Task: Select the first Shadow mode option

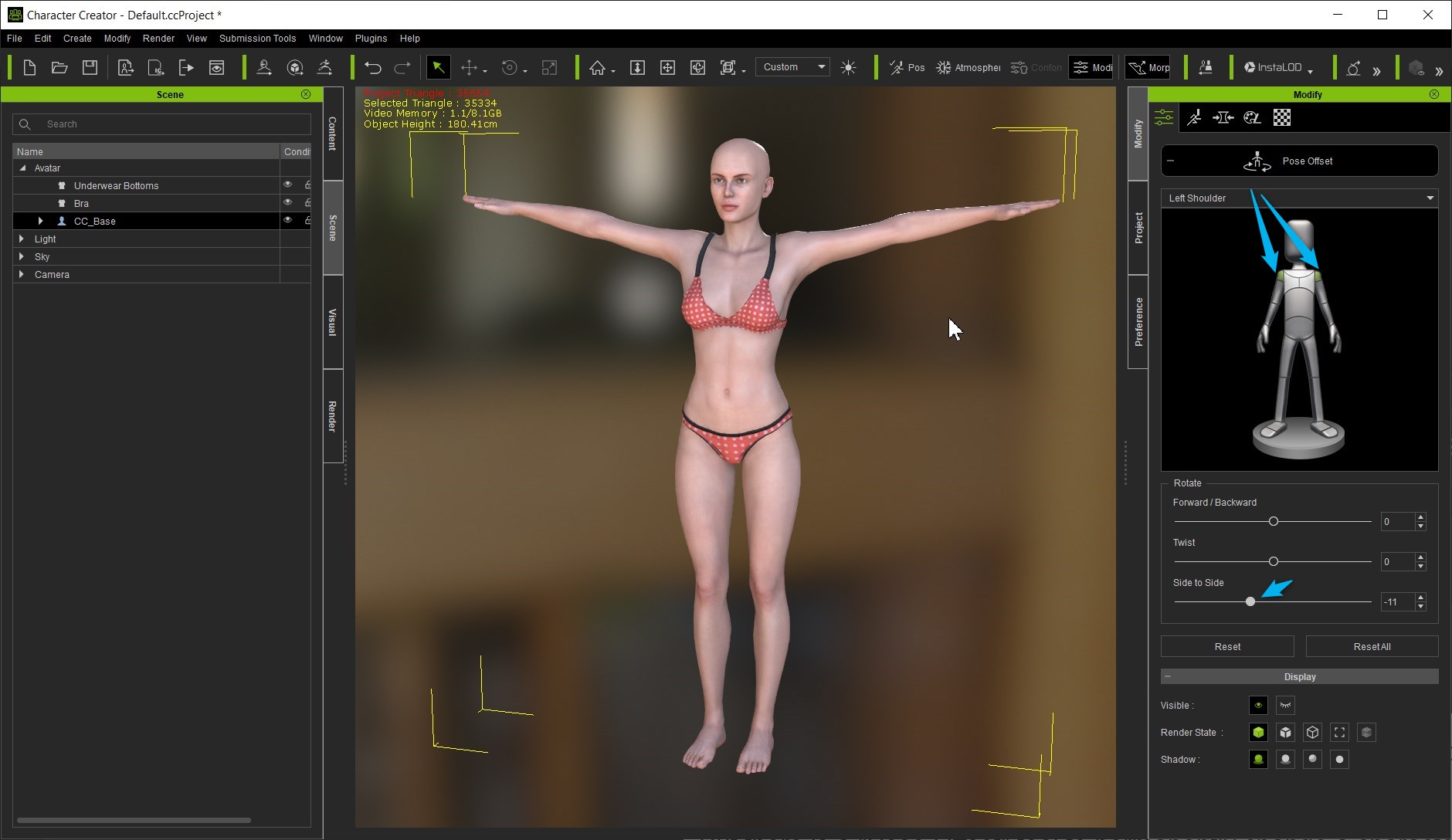Action: pos(1258,759)
